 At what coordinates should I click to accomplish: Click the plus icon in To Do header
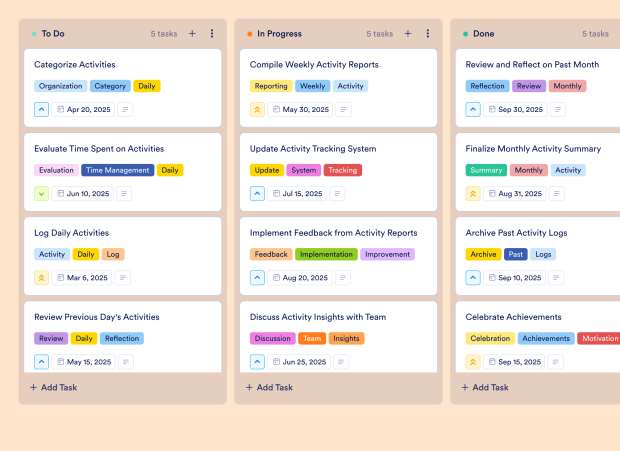point(192,34)
